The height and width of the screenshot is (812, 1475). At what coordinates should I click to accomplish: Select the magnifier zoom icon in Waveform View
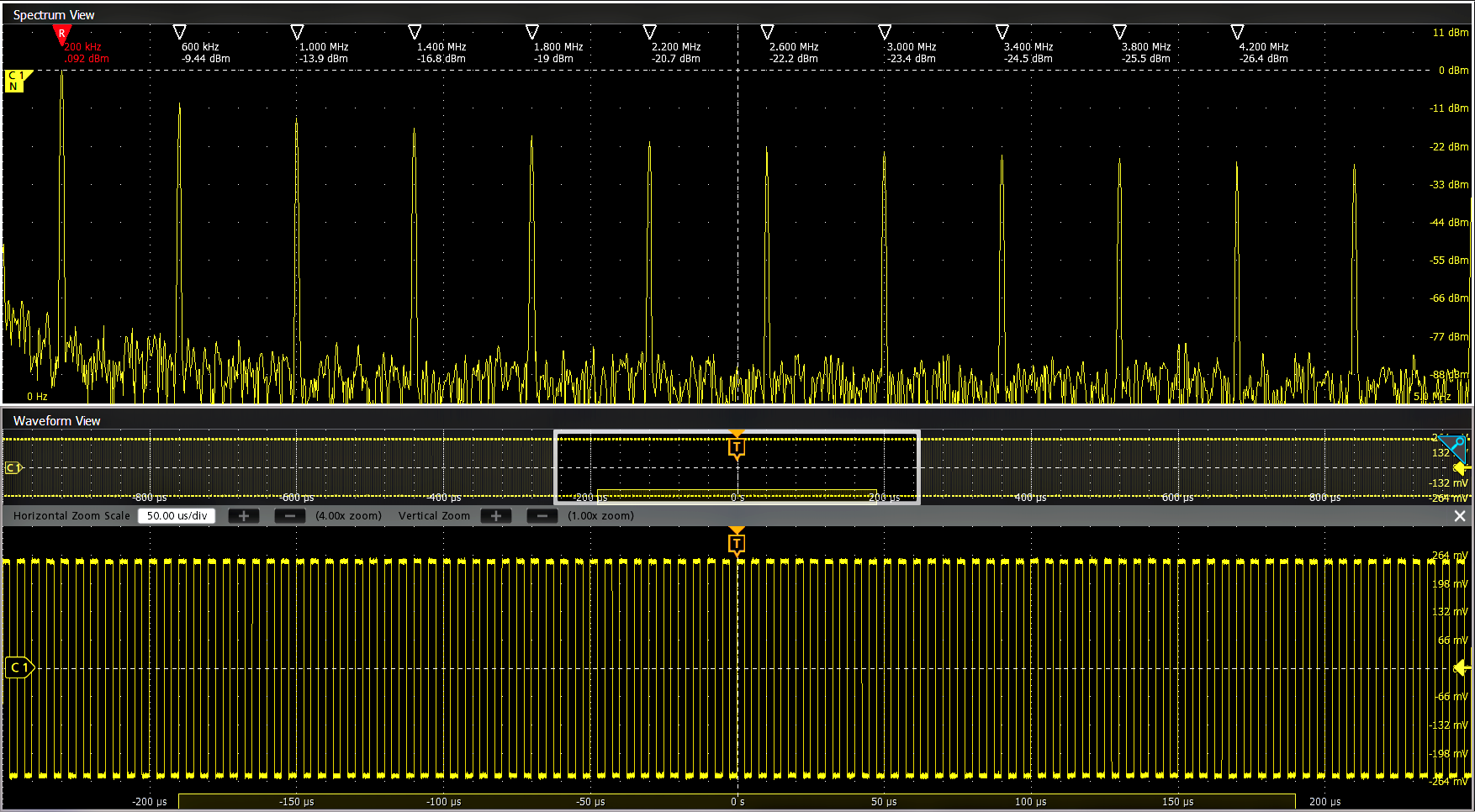pyautogui.click(x=1454, y=446)
